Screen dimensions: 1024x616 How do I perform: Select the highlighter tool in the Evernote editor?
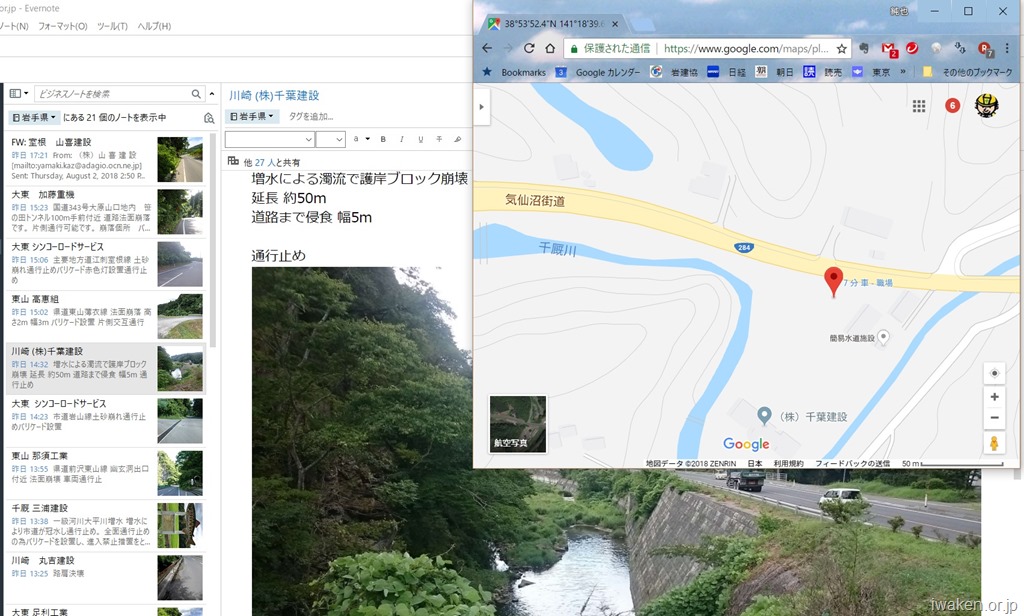tap(458, 139)
